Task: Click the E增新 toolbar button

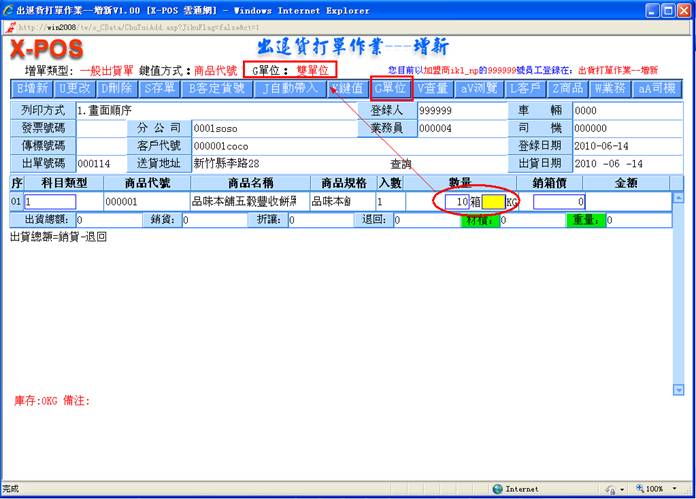Action: (32, 88)
